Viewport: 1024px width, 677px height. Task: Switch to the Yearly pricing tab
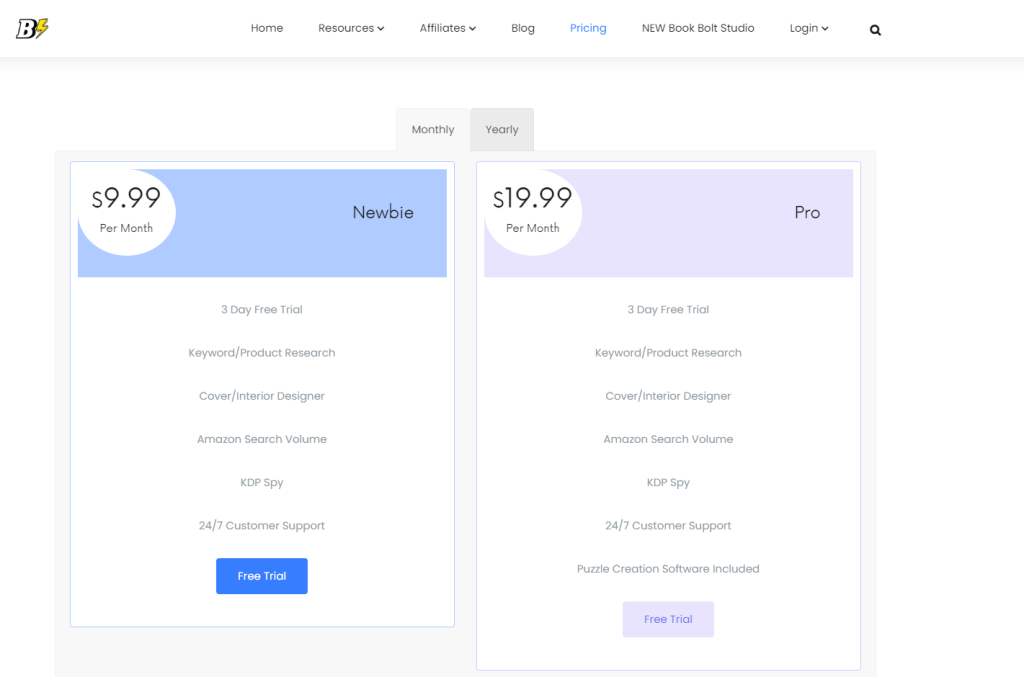tap(502, 129)
